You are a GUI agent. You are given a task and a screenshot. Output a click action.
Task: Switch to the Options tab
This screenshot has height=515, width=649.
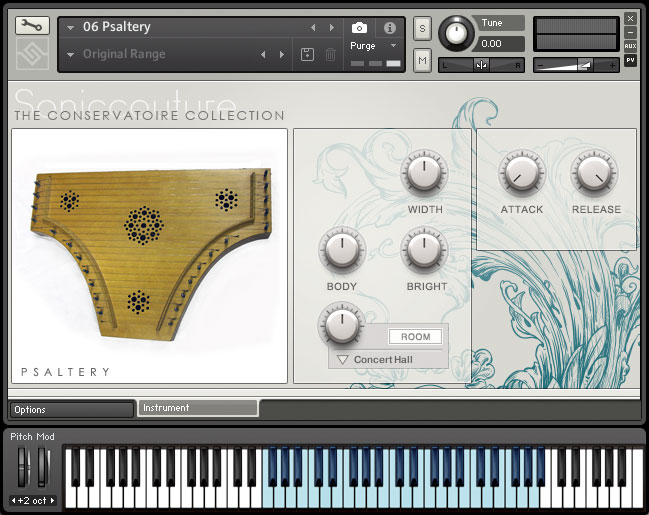(72, 409)
